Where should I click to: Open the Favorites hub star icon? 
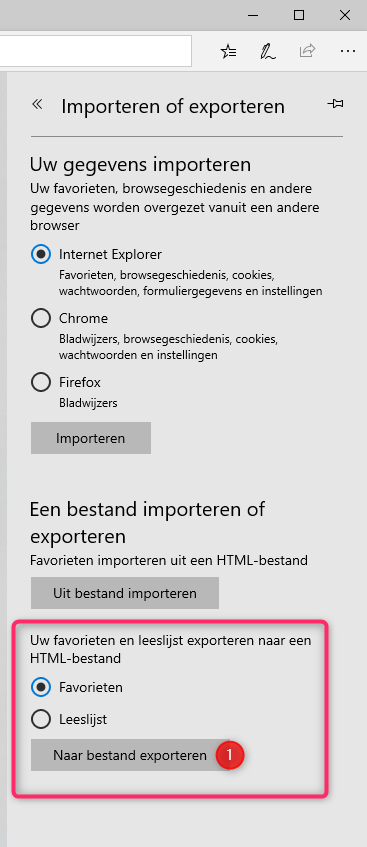click(x=229, y=51)
